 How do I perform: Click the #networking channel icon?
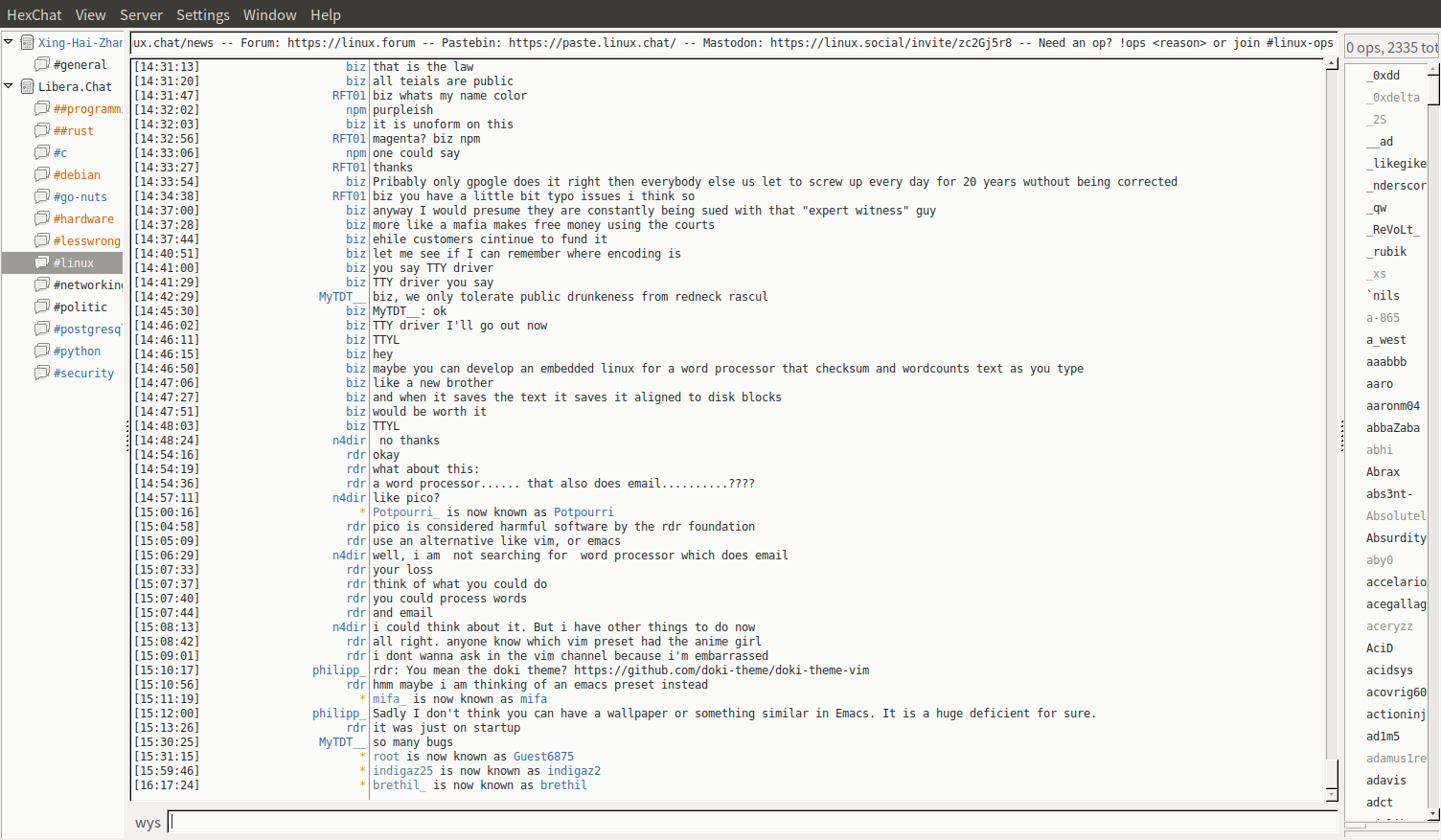(x=42, y=284)
